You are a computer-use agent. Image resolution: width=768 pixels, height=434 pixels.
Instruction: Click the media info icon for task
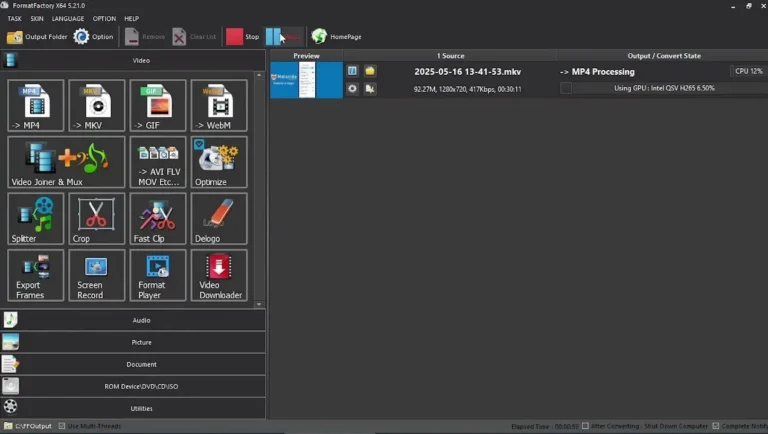coord(352,71)
